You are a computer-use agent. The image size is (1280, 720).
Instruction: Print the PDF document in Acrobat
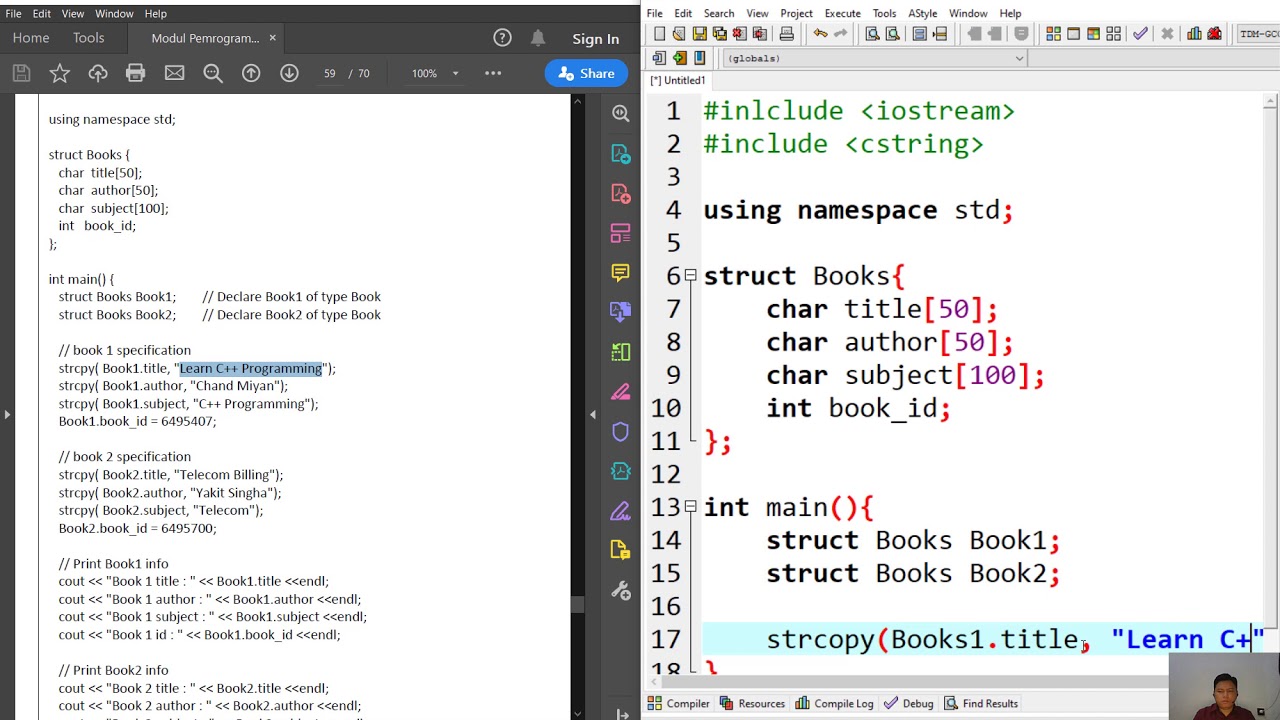[x=136, y=73]
